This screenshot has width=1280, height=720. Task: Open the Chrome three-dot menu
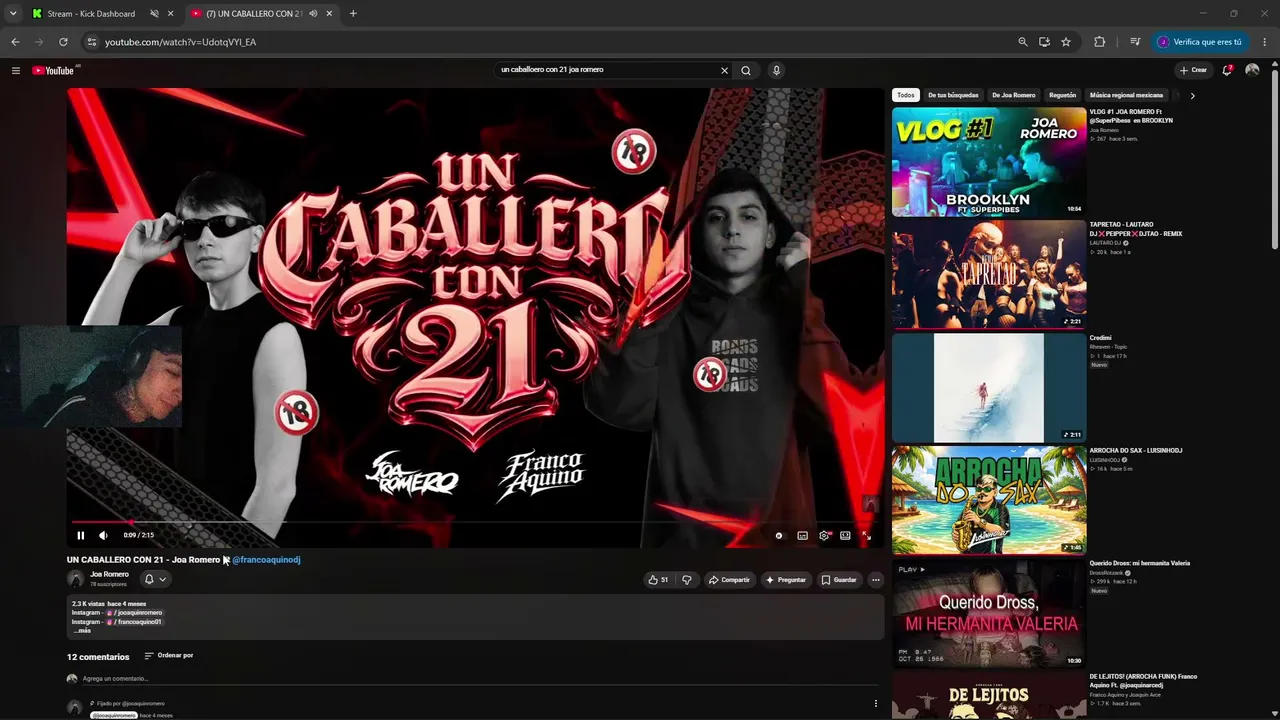click(x=1265, y=42)
